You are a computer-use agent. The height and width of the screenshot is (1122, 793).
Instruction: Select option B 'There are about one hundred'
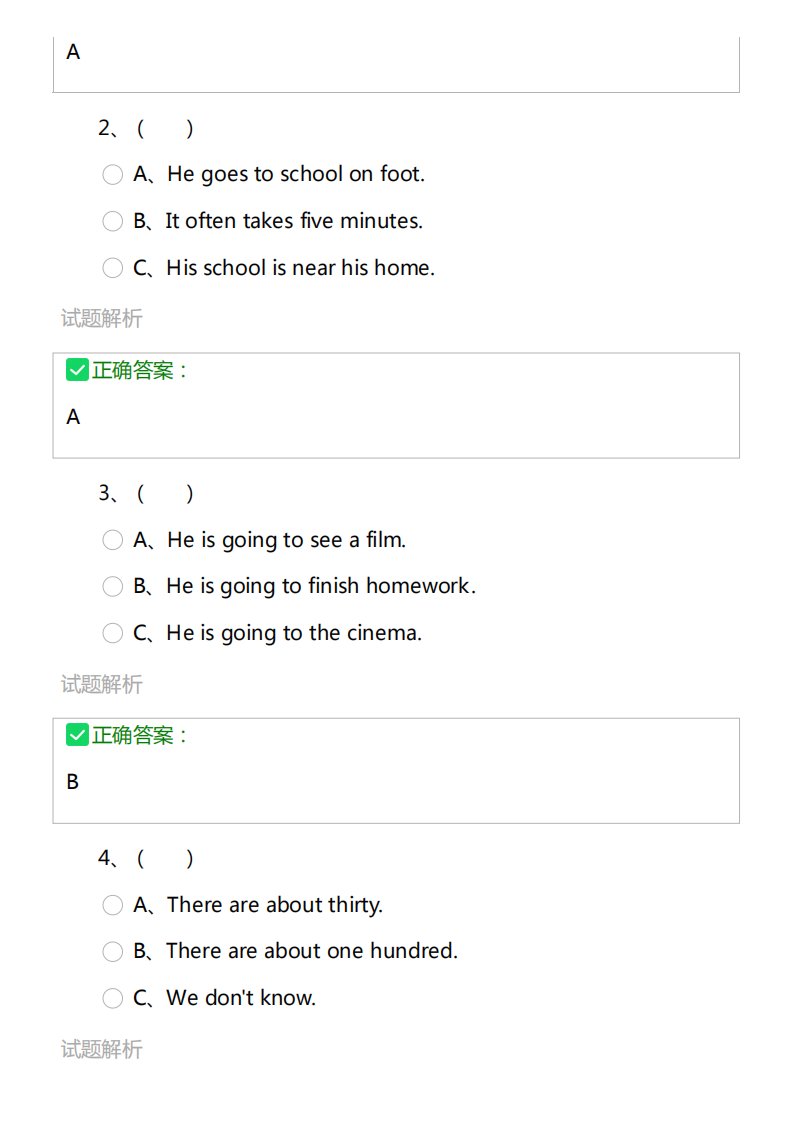click(x=112, y=952)
